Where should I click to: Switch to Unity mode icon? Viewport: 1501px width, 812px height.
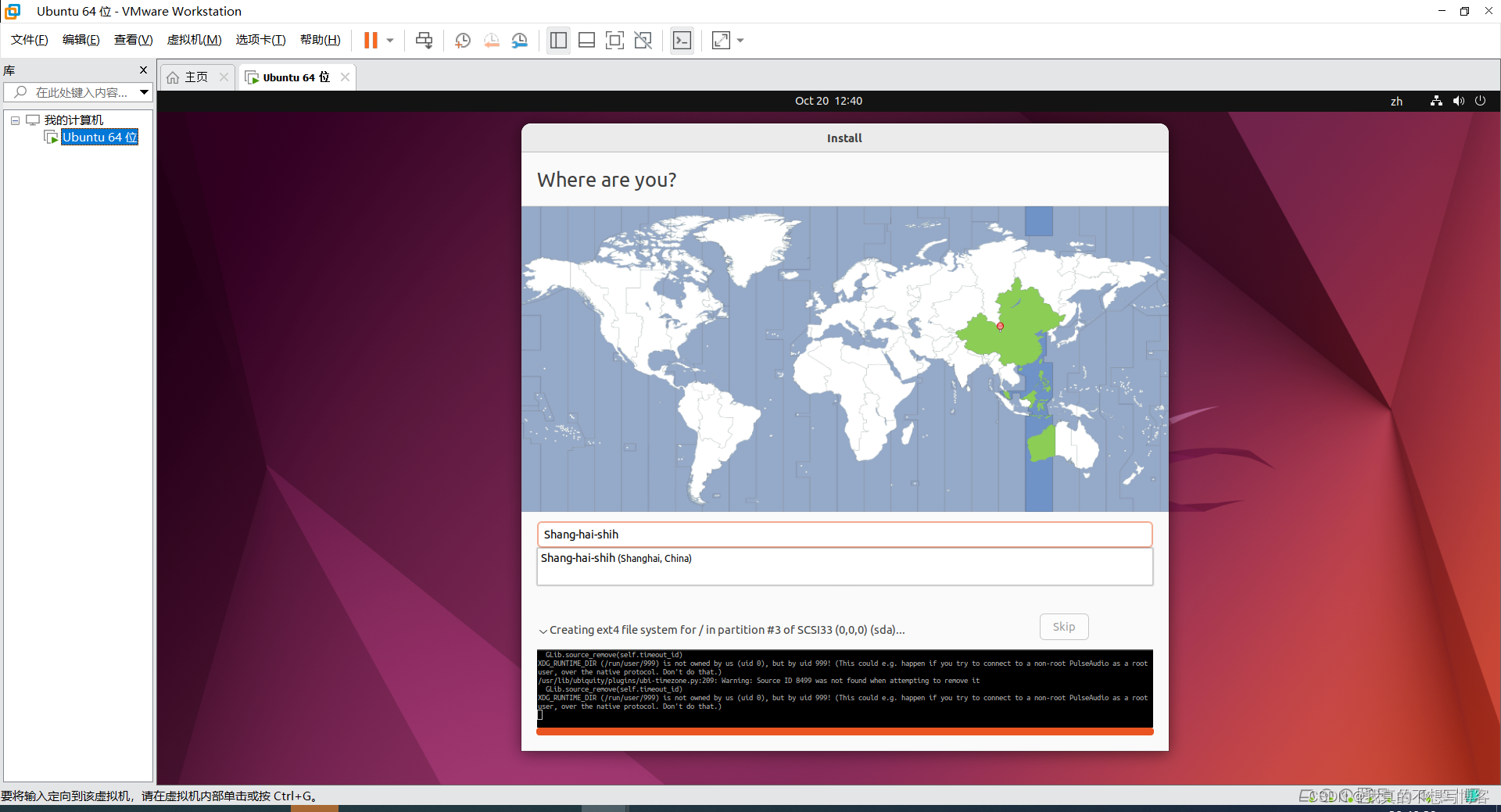643,40
